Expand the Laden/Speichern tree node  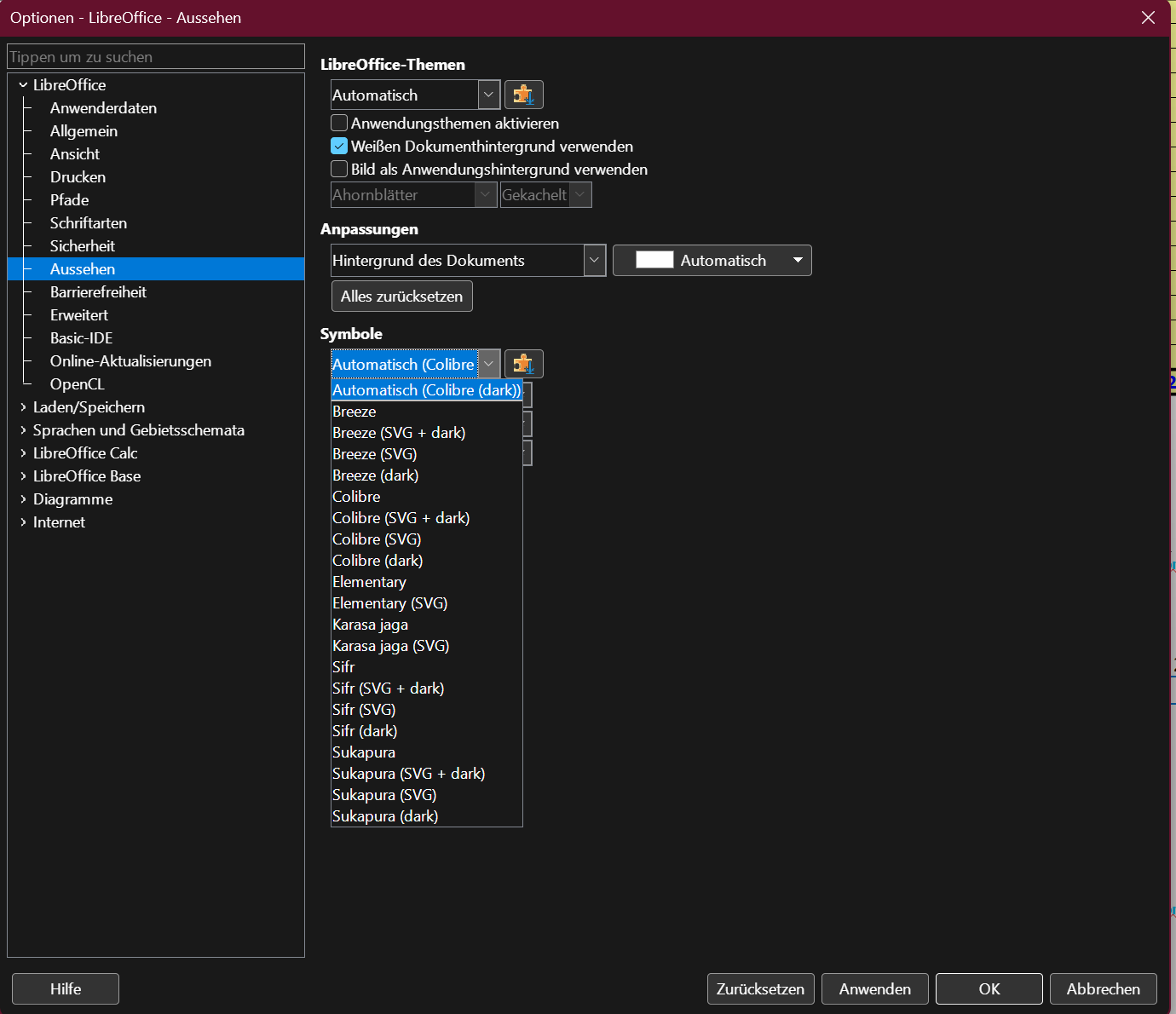click(23, 407)
